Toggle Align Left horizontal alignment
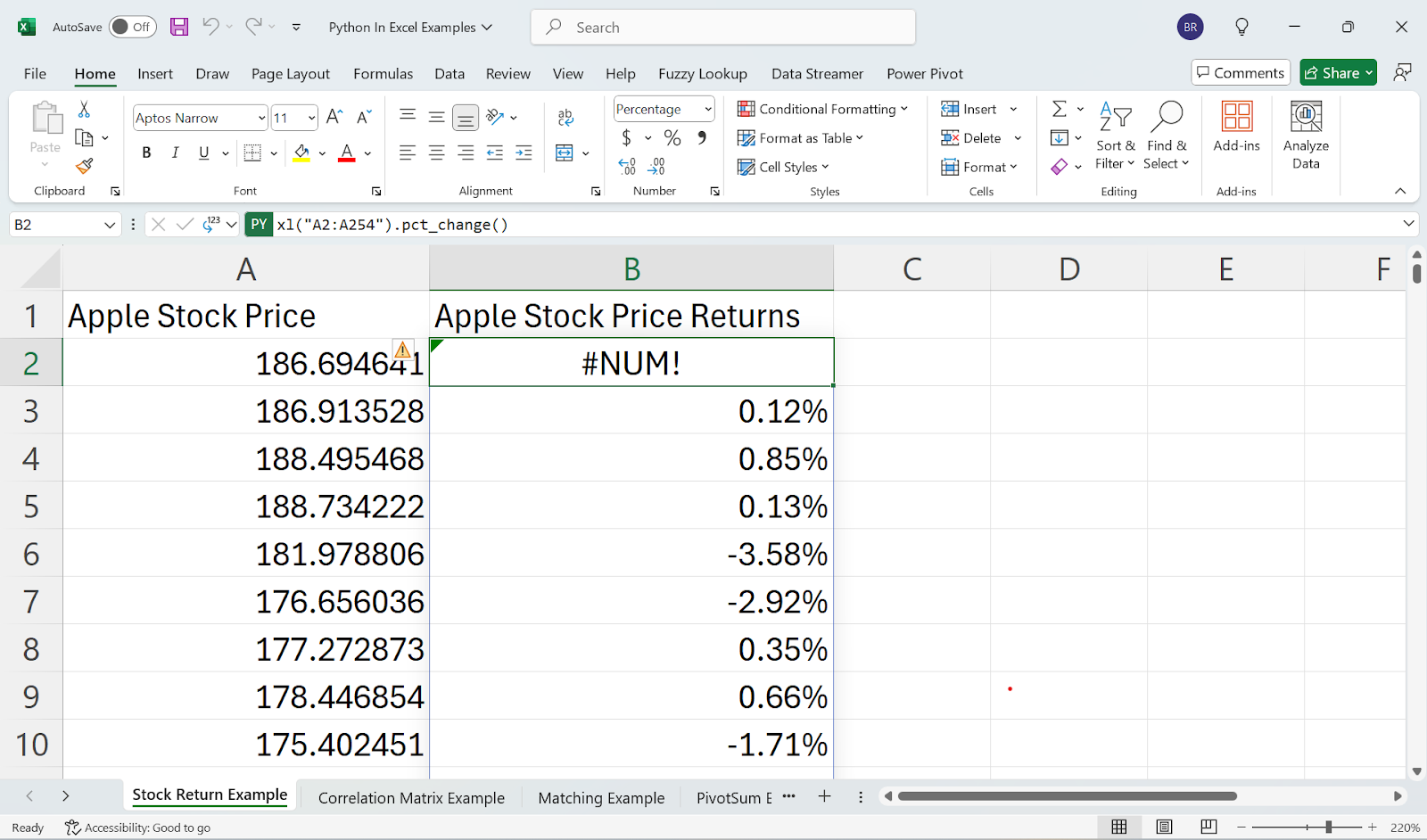1427x840 pixels. 408,153
